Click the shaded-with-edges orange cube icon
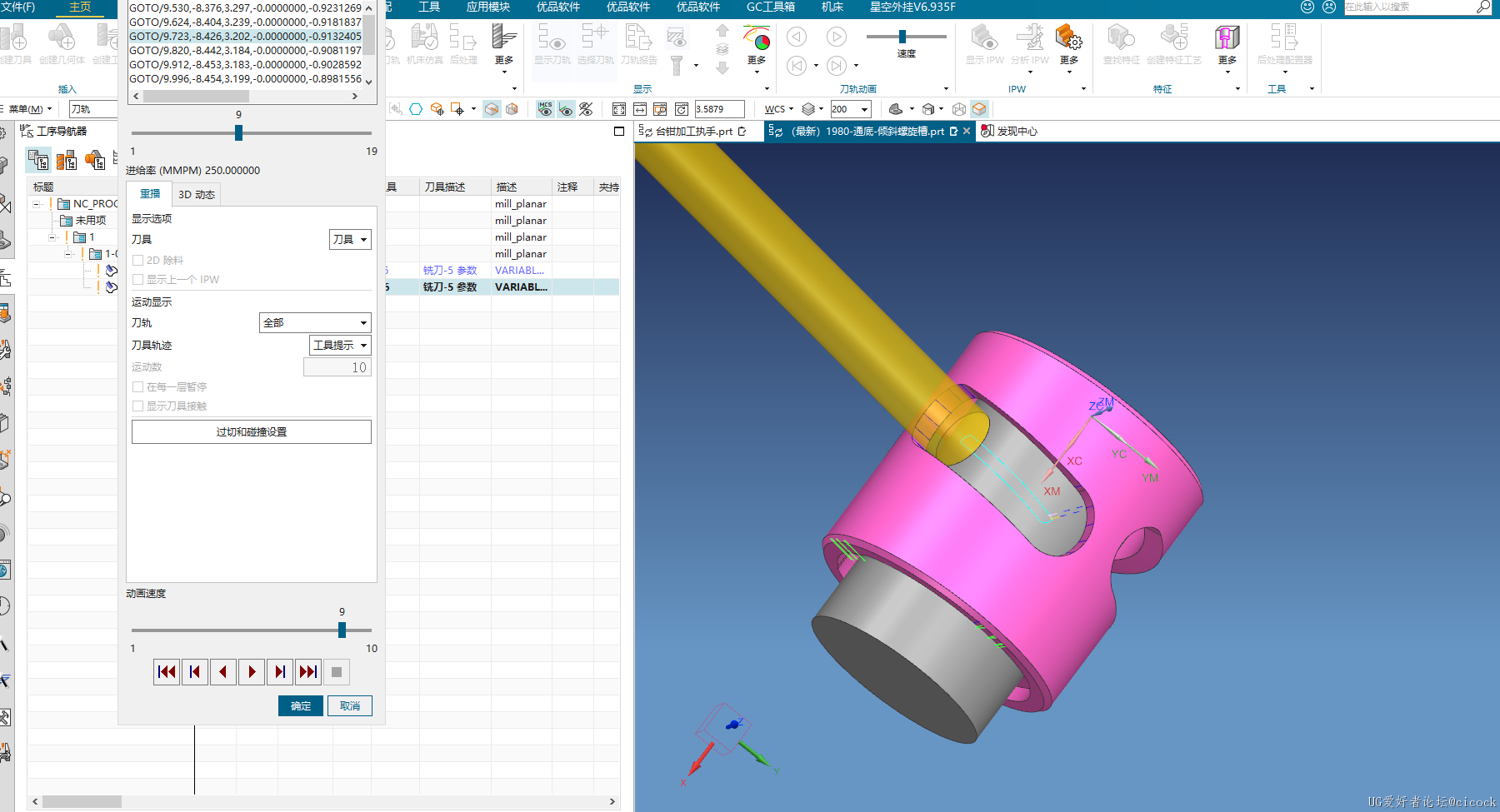 979,109
